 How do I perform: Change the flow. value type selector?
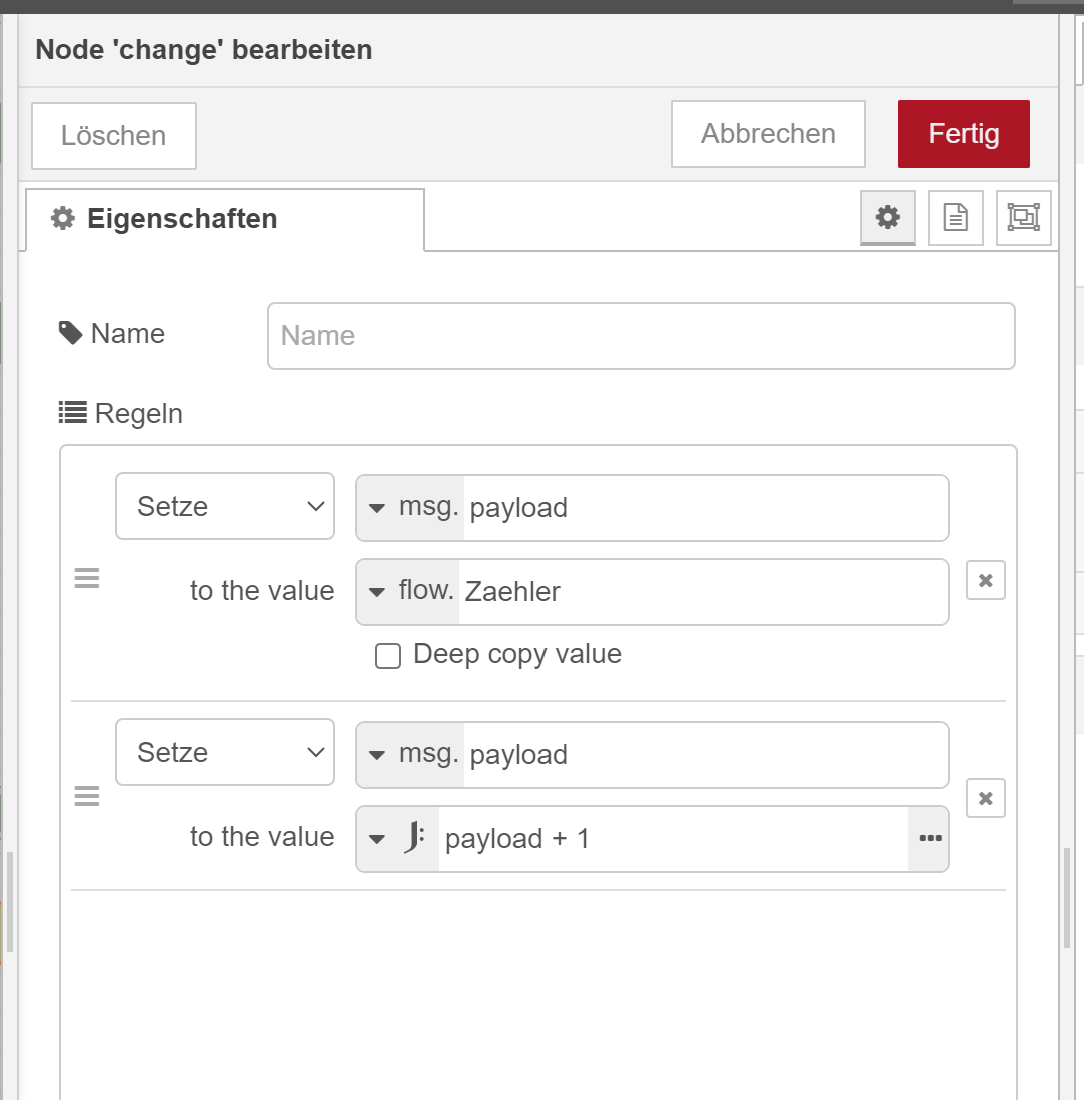408,591
